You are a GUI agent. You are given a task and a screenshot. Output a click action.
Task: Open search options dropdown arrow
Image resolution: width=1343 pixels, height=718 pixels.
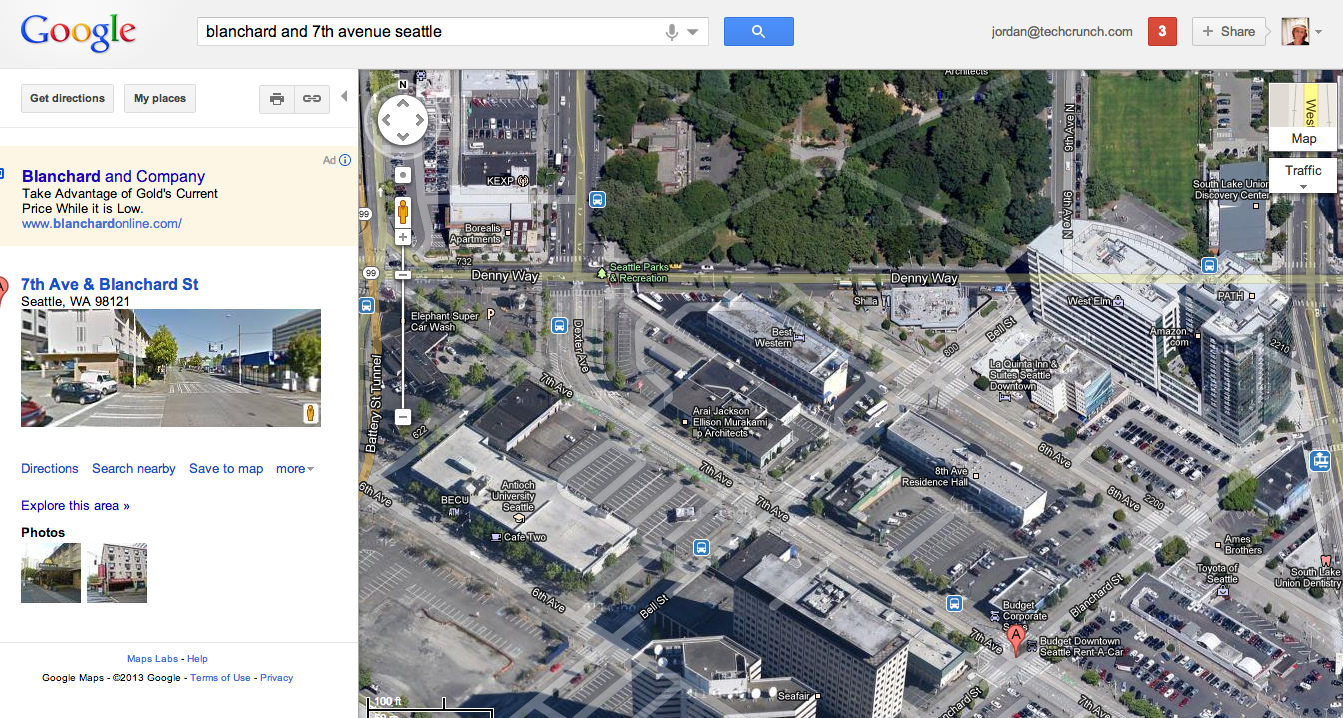[x=693, y=32]
